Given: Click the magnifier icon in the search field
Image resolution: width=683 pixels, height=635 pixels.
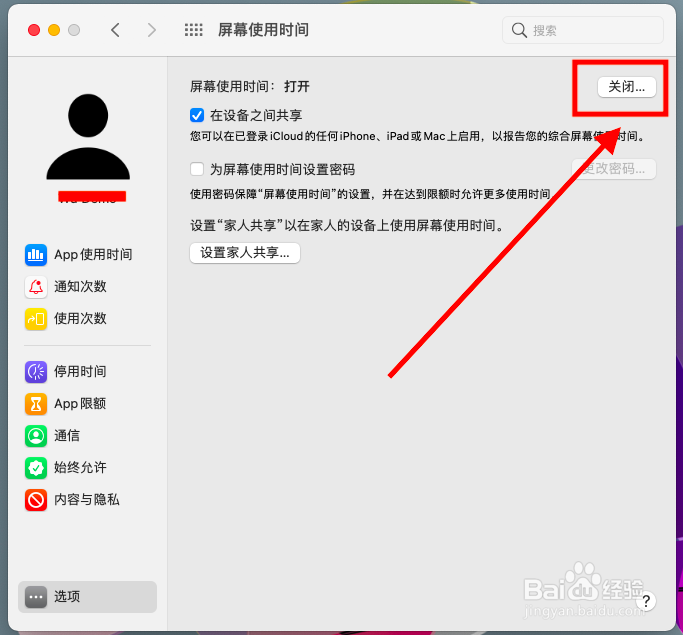Looking at the screenshot, I should (x=519, y=30).
